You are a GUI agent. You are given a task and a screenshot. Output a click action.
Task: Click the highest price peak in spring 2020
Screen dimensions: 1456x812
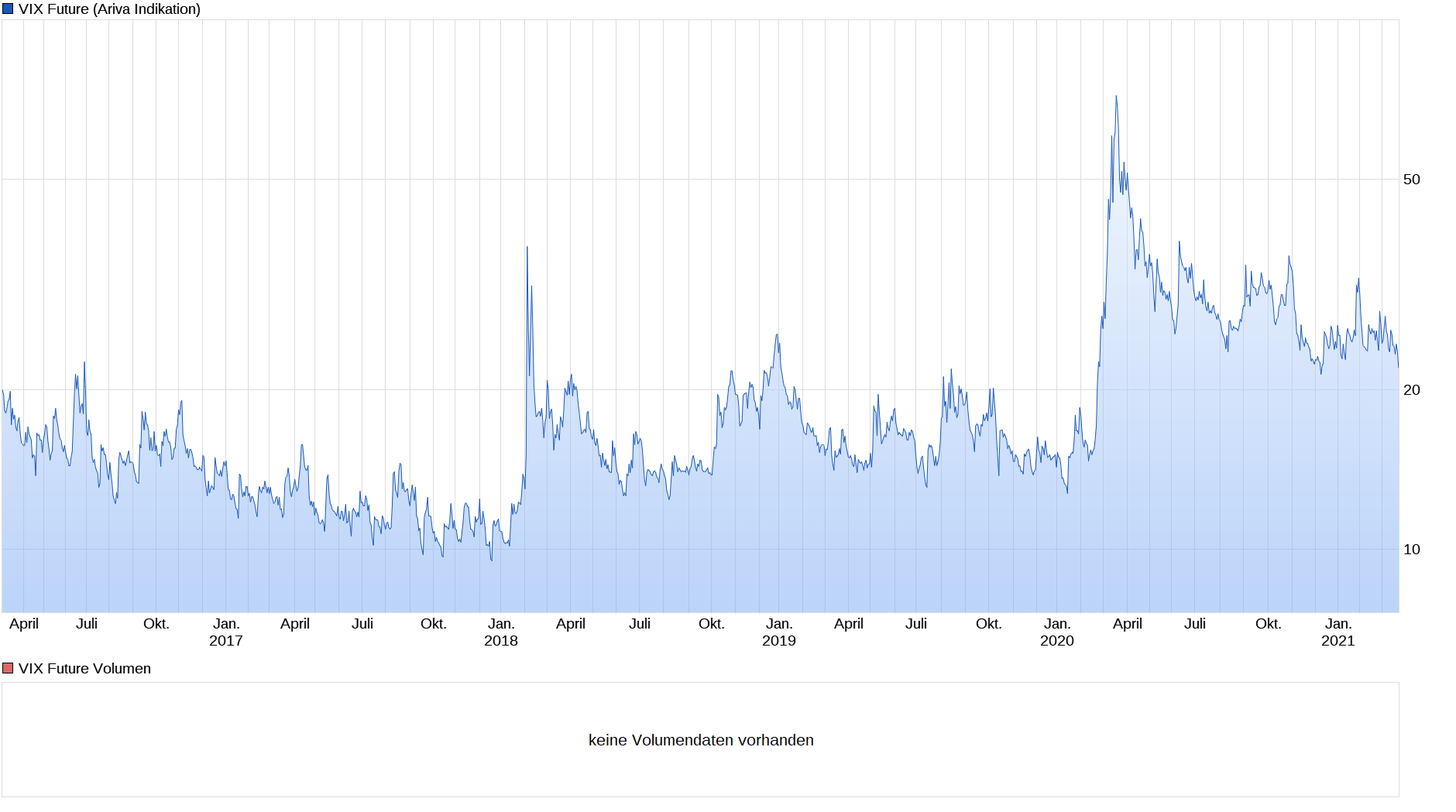click(1116, 97)
